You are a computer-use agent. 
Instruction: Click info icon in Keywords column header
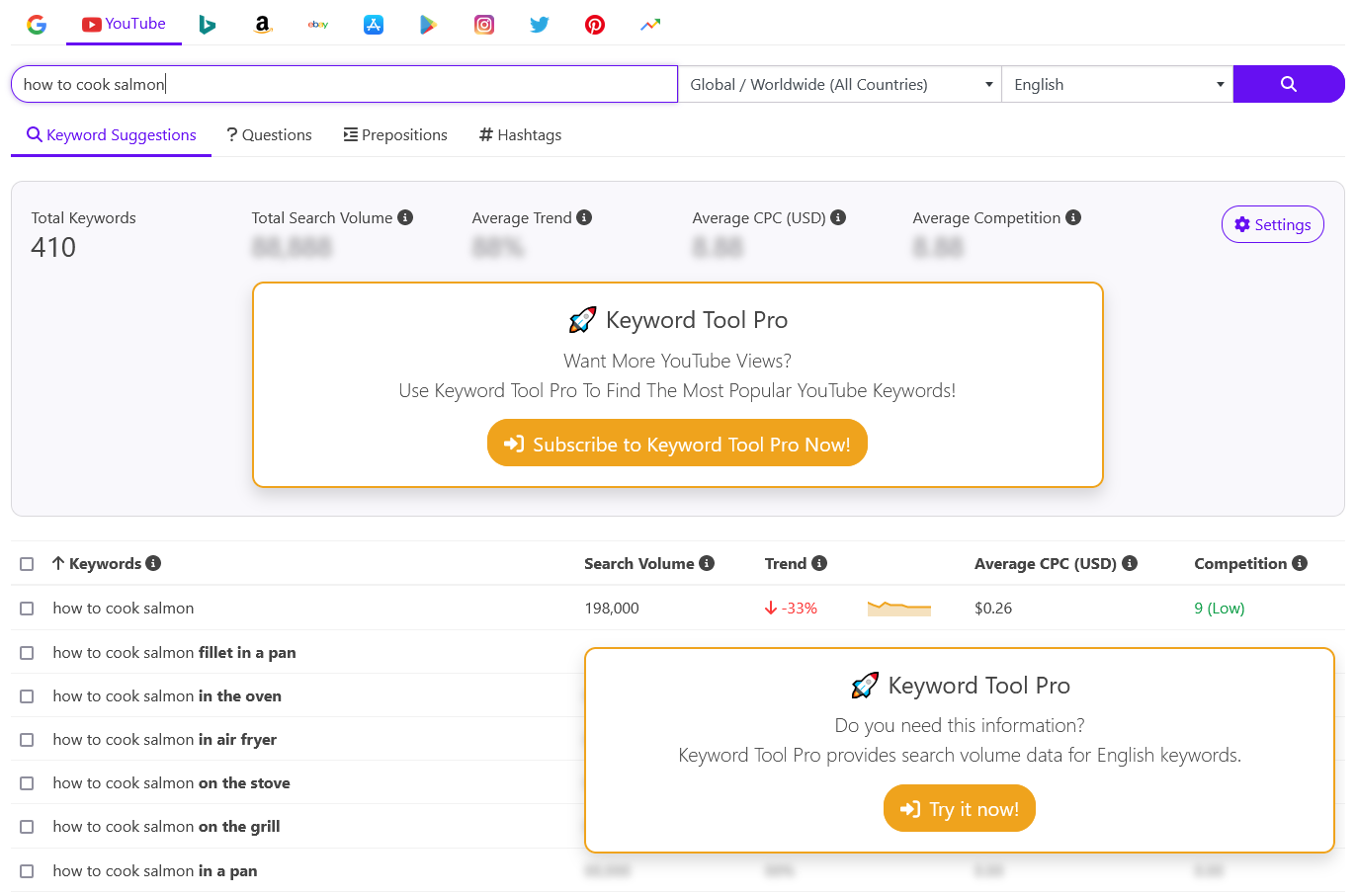pyautogui.click(x=153, y=563)
